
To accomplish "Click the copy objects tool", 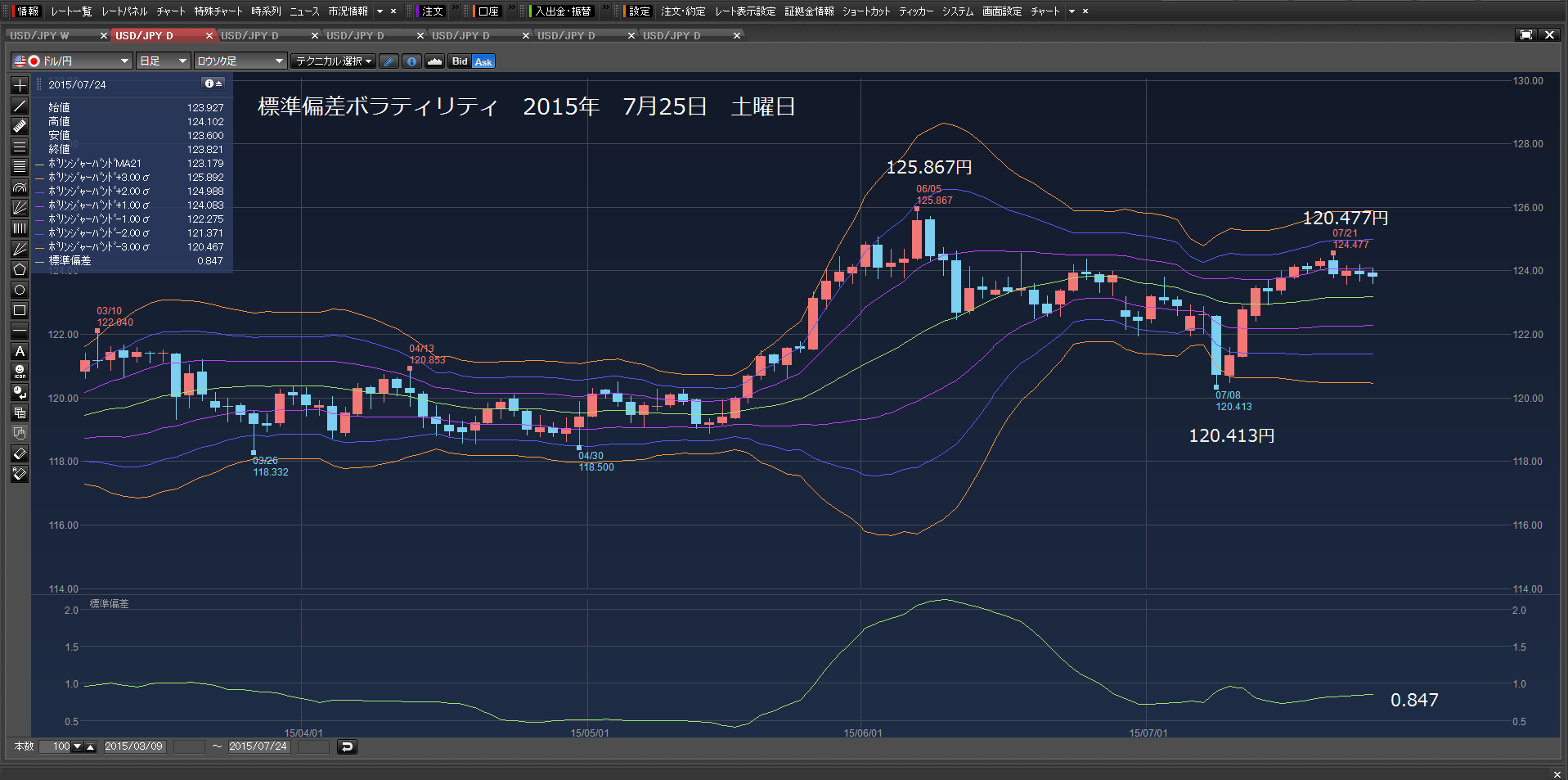I will pos(20,413).
